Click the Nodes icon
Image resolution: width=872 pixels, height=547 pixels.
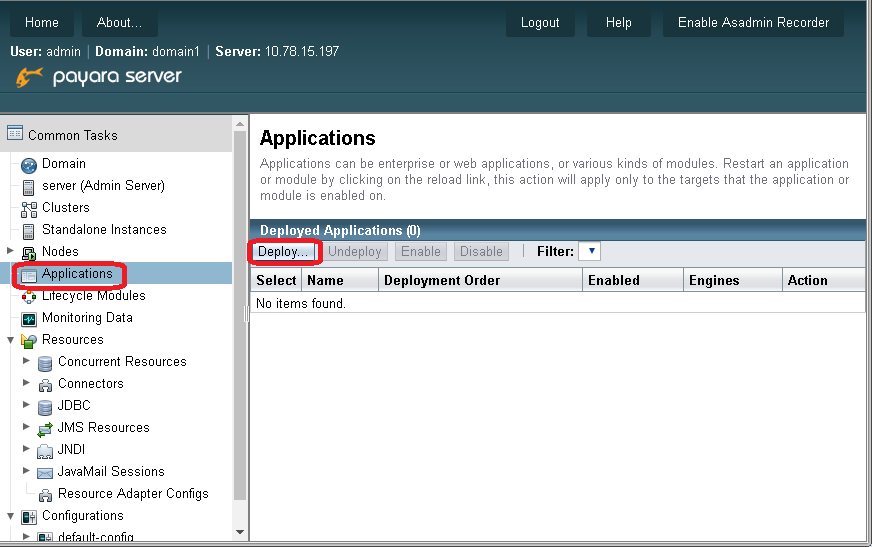[x=29, y=253]
